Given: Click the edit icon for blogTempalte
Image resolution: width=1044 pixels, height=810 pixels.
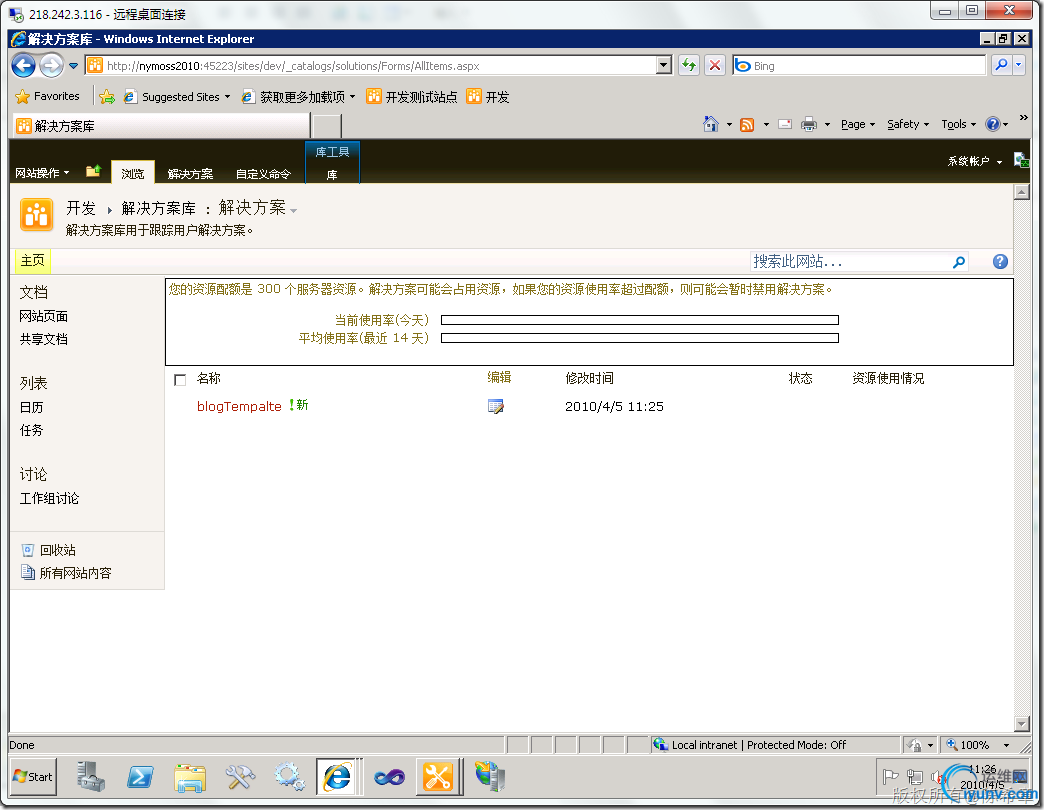Looking at the screenshot, I should coord(495,407).
